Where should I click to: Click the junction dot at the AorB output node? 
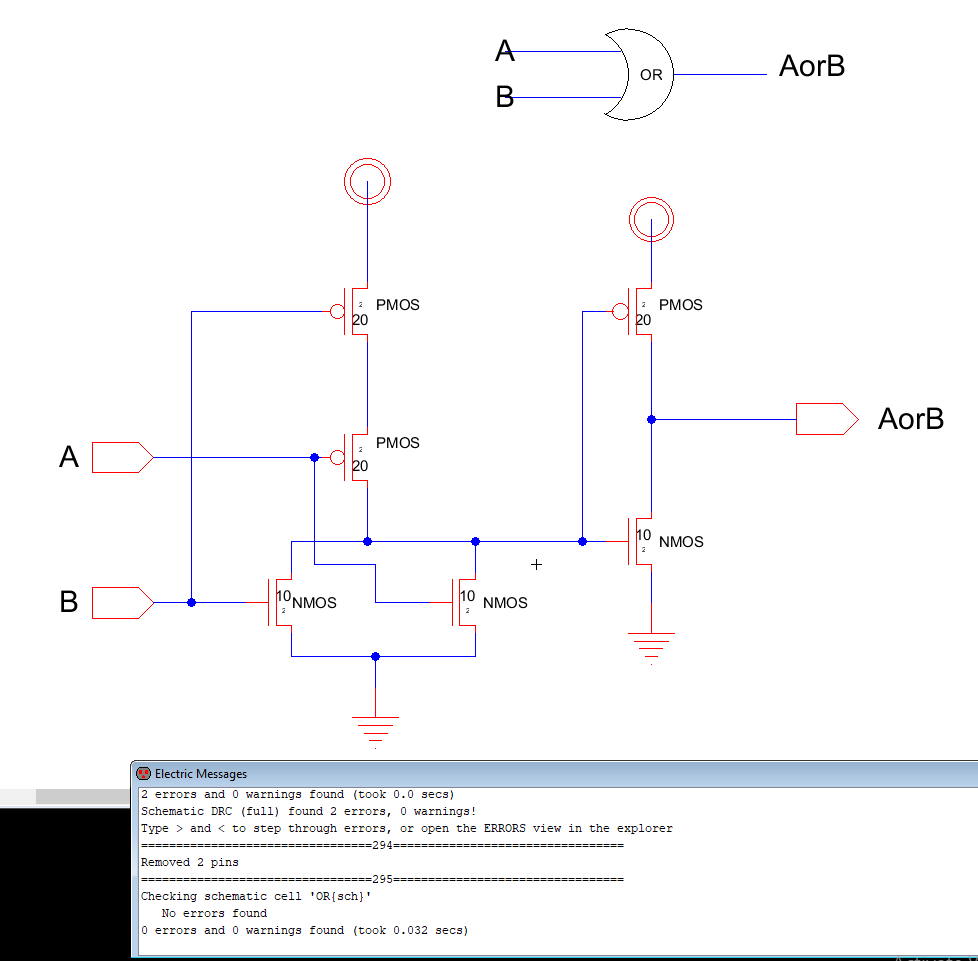(651, 419)
